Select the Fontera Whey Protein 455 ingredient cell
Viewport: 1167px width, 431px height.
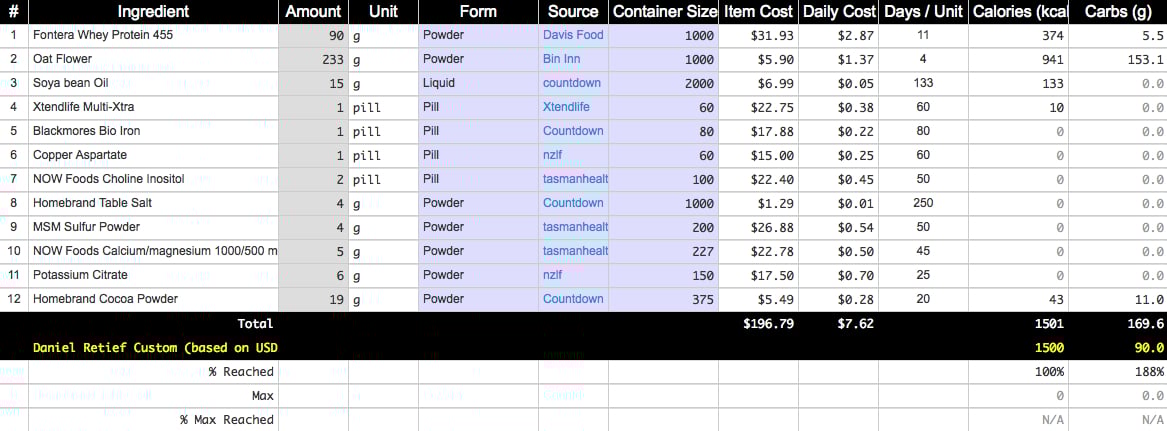pyautogui.click(x=153, y=35)
